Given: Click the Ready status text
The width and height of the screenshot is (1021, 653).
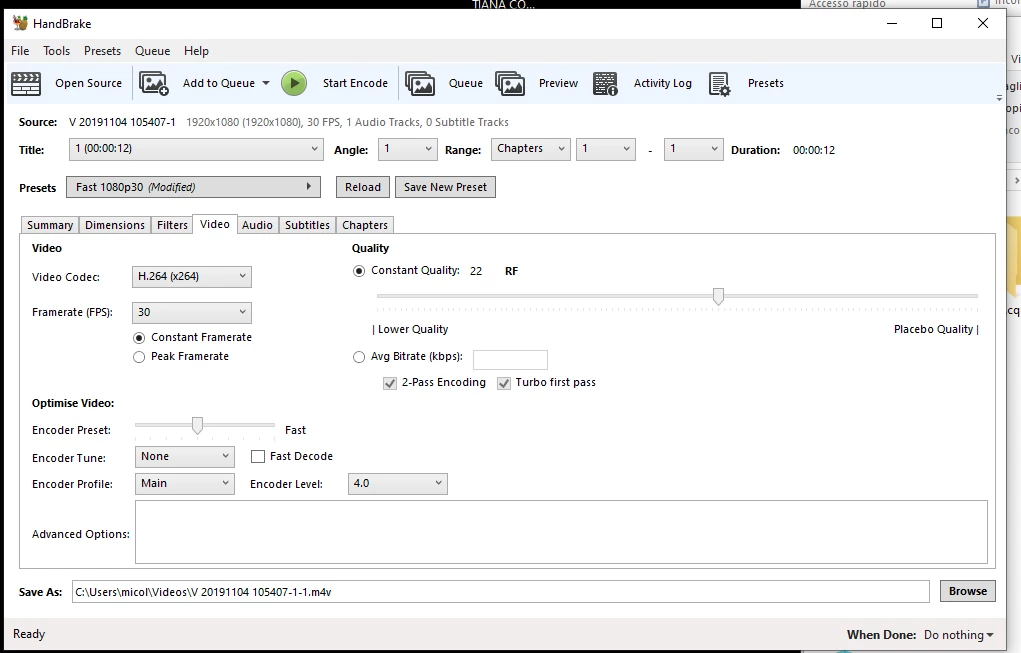Looking at the screenshot, I should click(x=29, y=634).
